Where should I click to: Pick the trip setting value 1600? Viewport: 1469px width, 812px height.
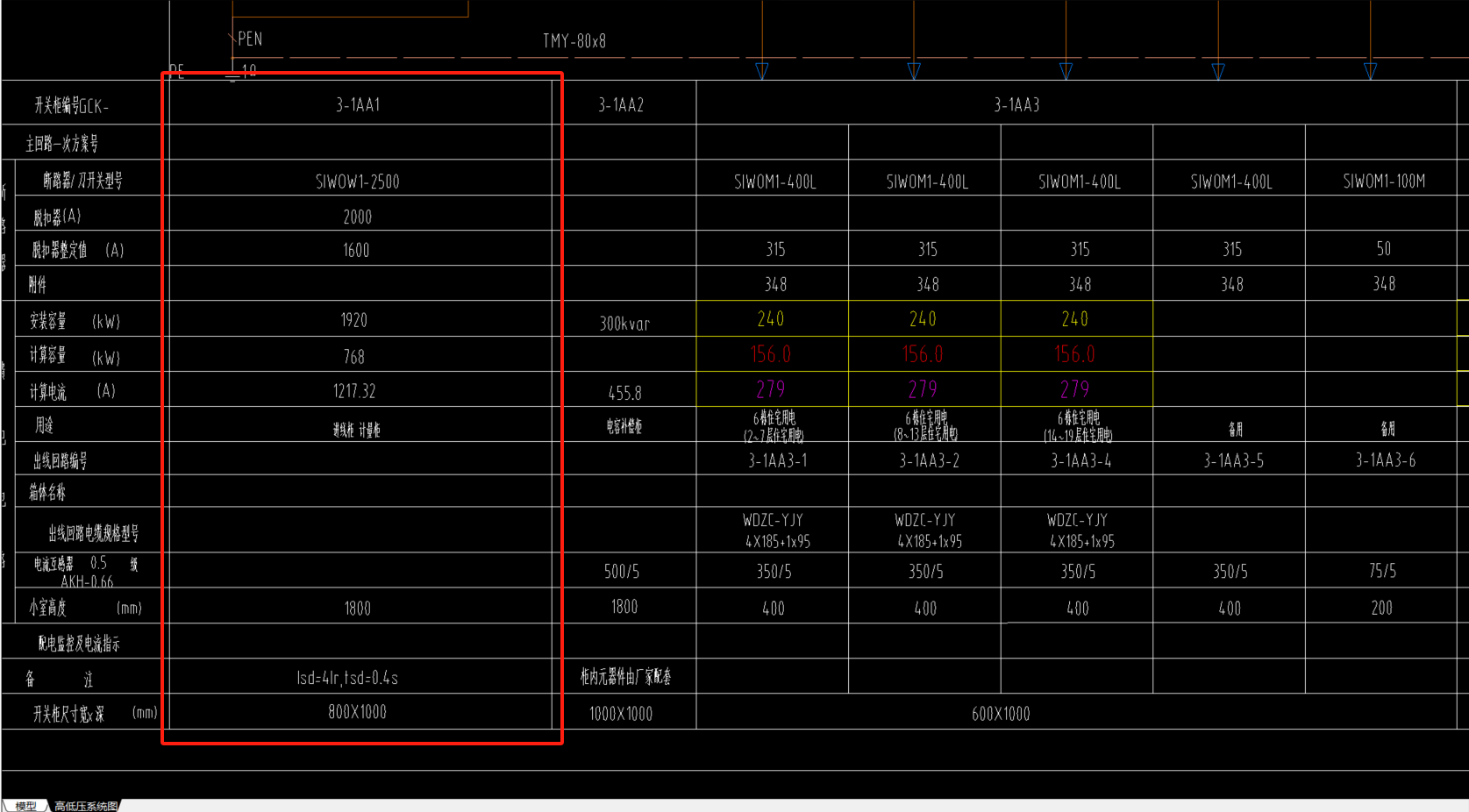pyautogui.click(x=356, y=251)
